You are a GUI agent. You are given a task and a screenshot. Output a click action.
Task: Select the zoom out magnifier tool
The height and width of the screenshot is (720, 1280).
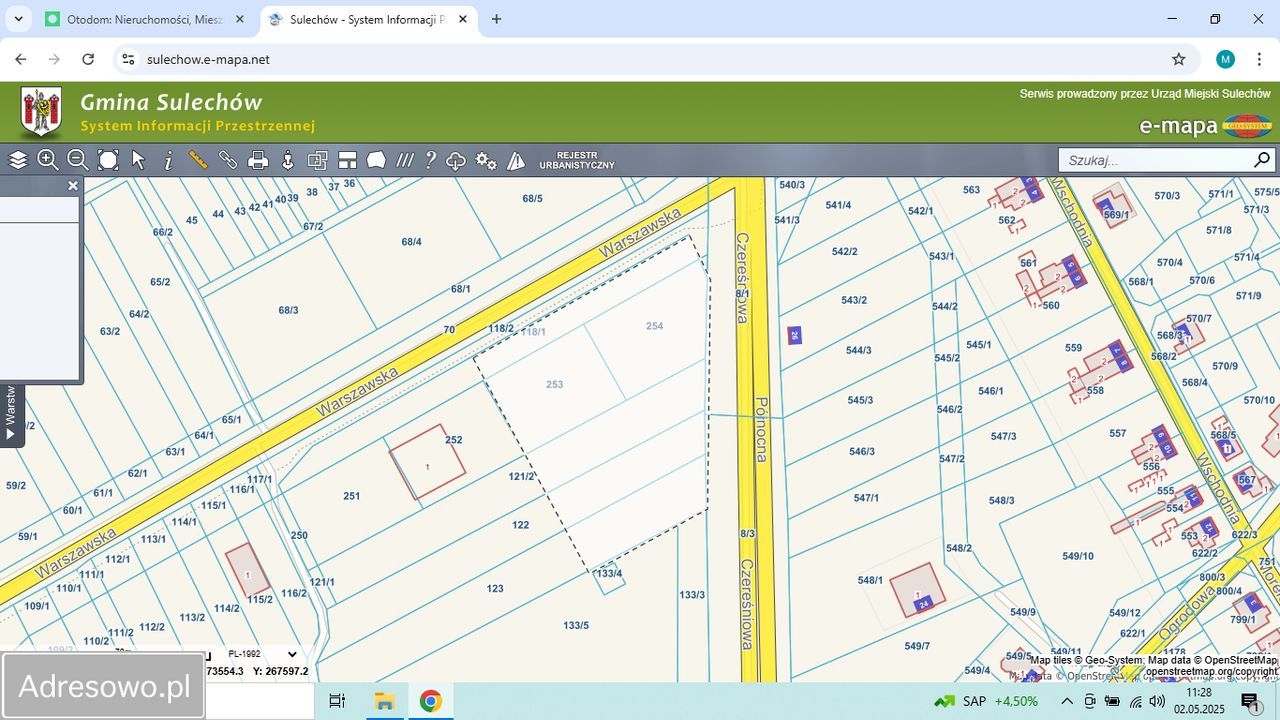pyautogui.click(x=78, y=160)
